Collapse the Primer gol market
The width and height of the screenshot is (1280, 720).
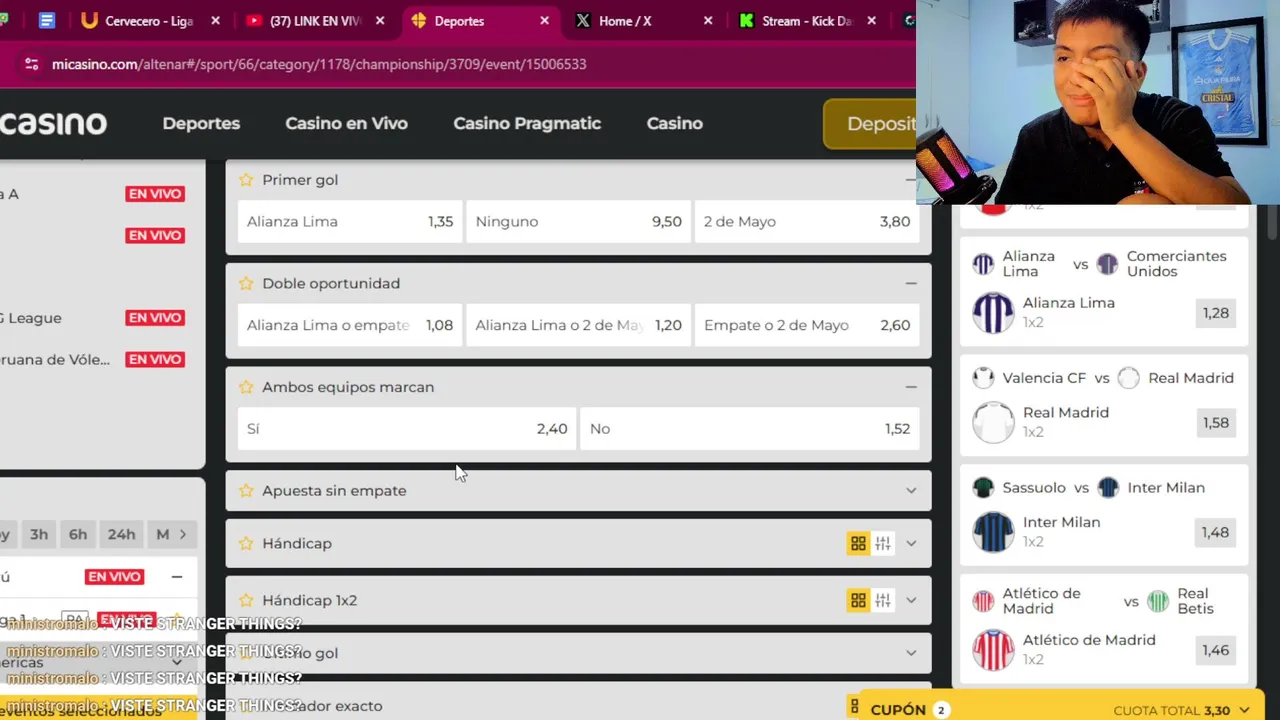[x=910, y=180]
